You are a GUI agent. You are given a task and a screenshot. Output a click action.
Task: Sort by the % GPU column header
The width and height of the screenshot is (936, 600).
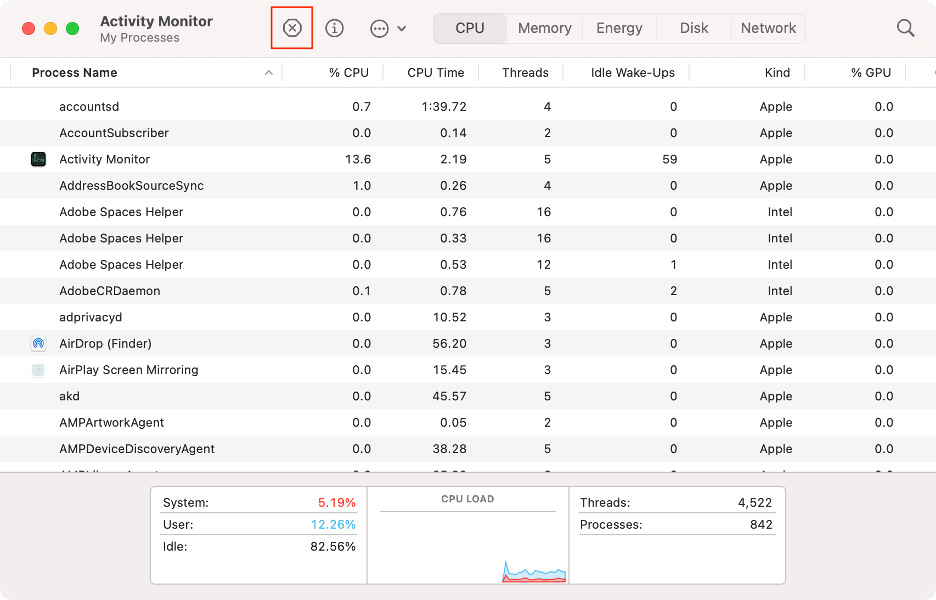pyautogui.click(x=870, y=73)
